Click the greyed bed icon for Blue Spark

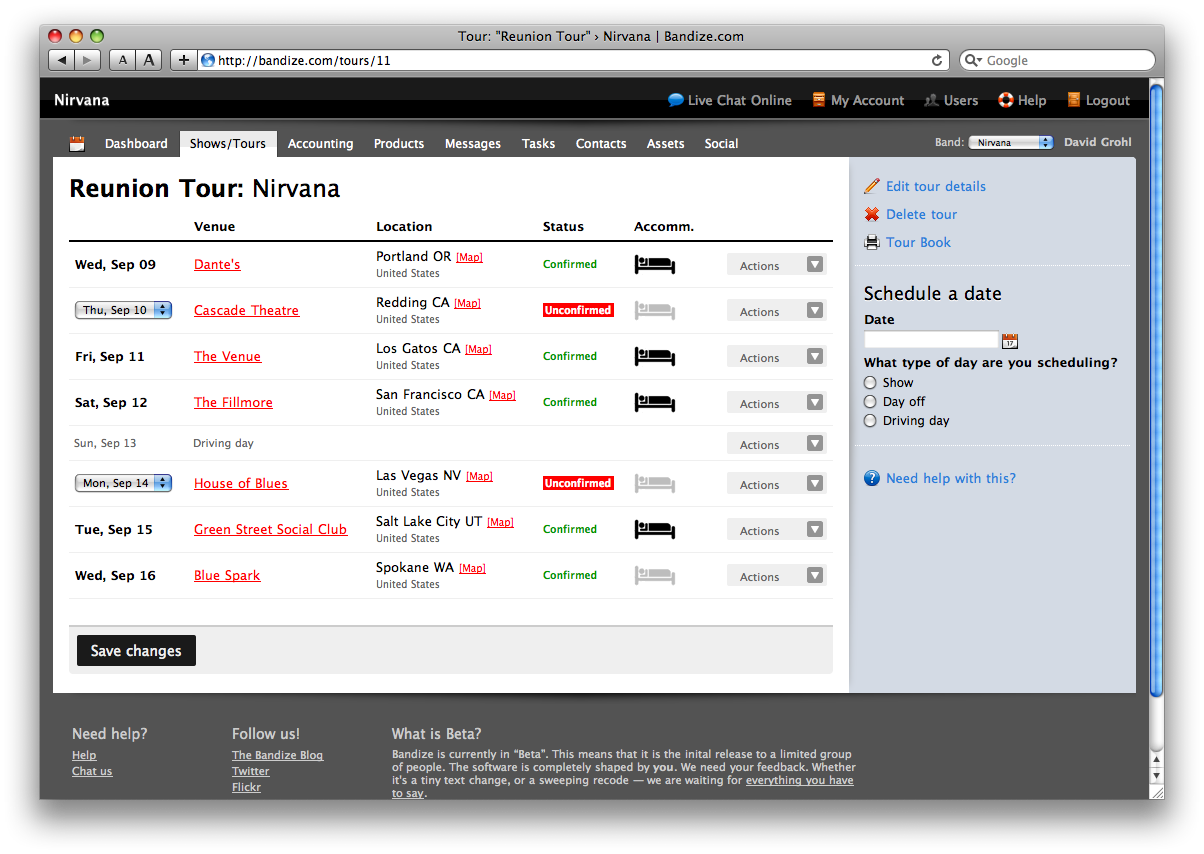[x=655, y=576]
